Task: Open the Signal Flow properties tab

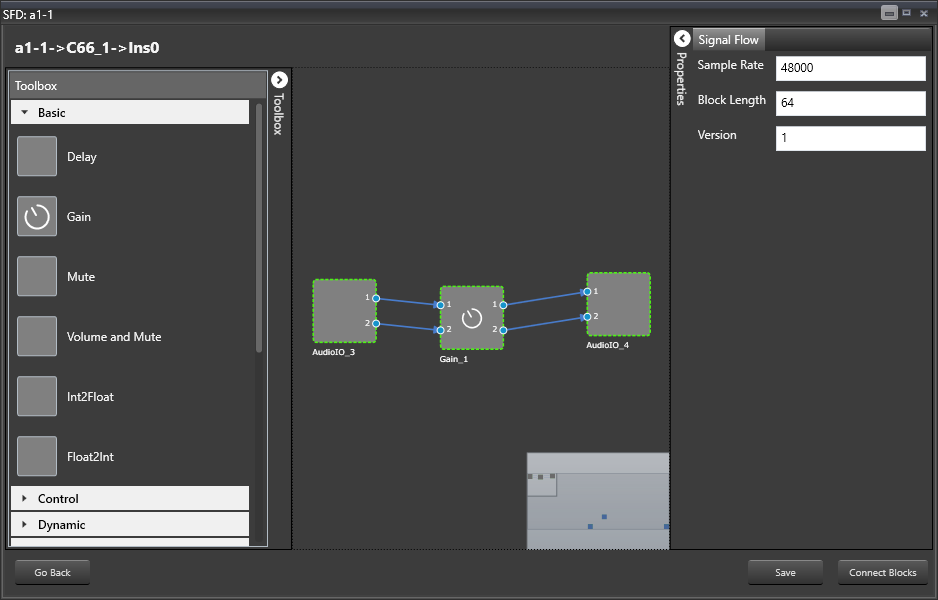Action: click(728, 39)
